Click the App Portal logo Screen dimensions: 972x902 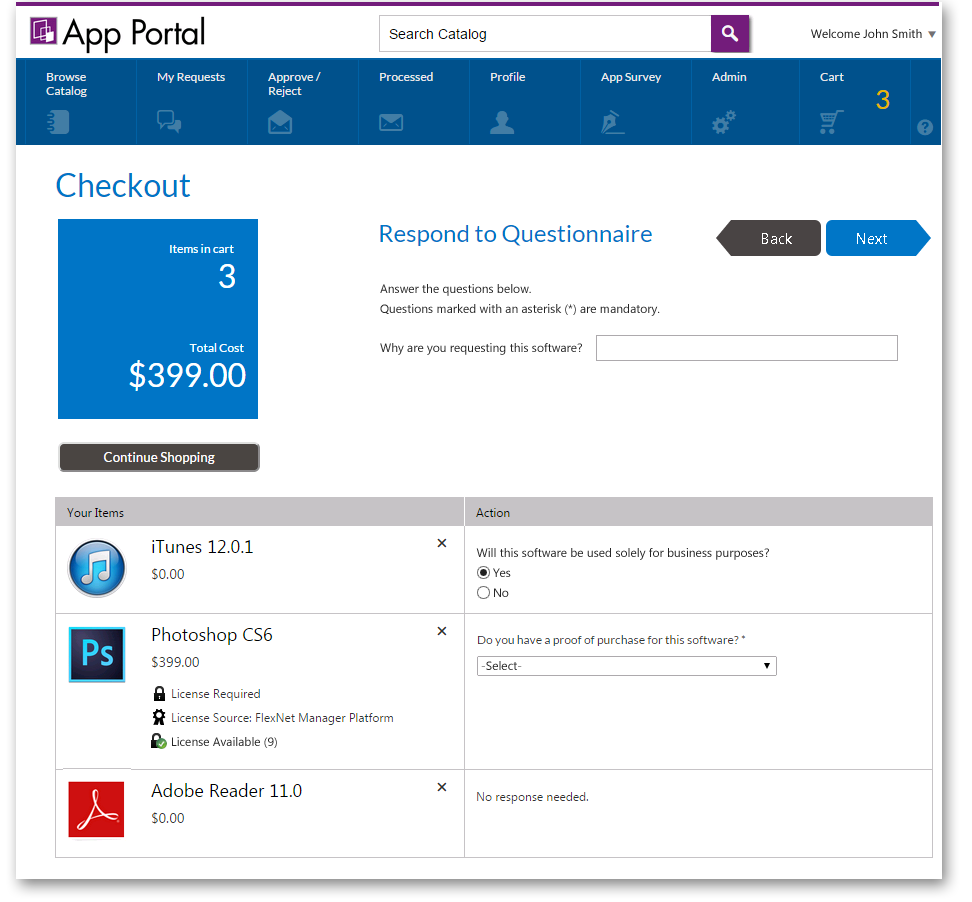pyautogui.click(x=116, y=33)
